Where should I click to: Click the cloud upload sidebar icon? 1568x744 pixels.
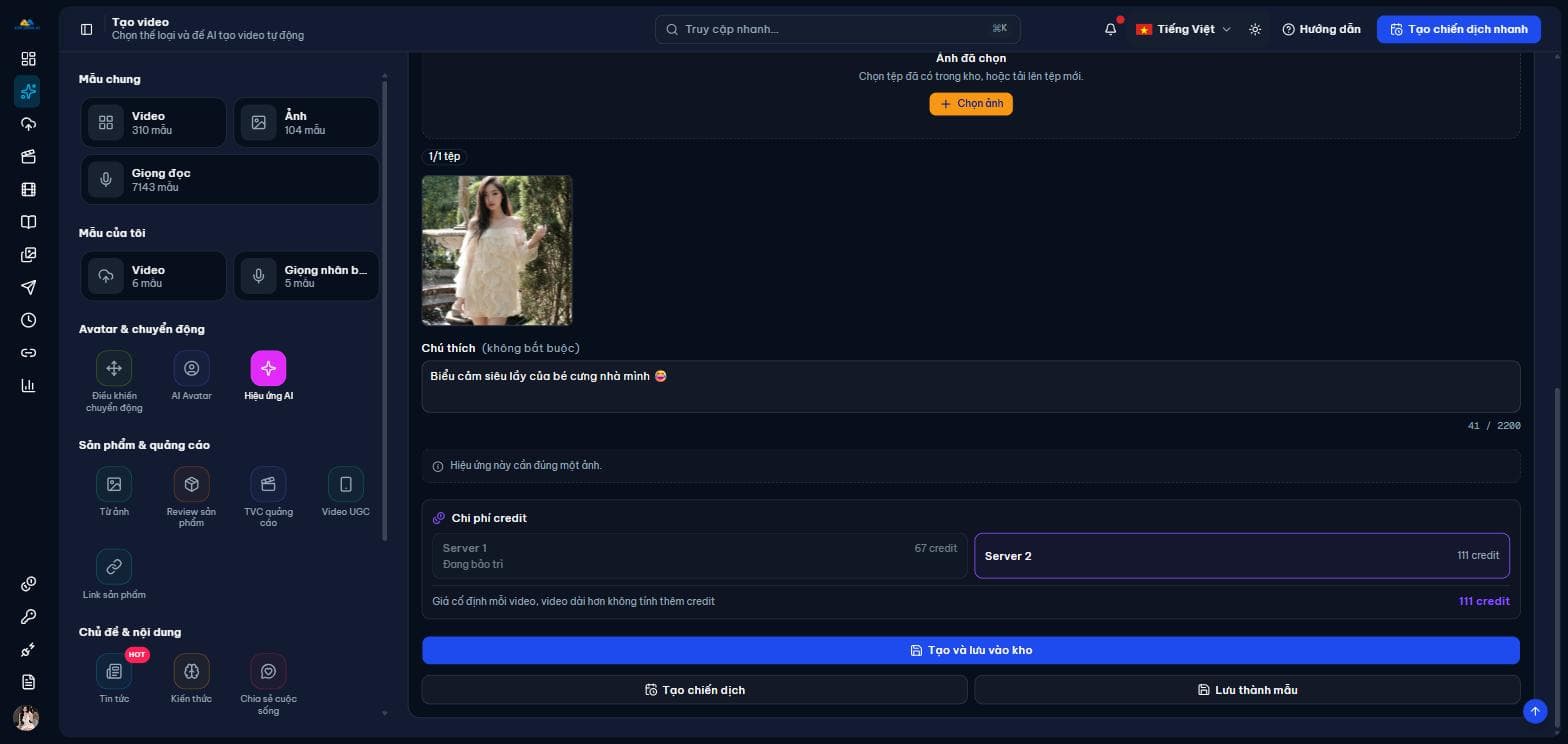[x=28, y=124]
